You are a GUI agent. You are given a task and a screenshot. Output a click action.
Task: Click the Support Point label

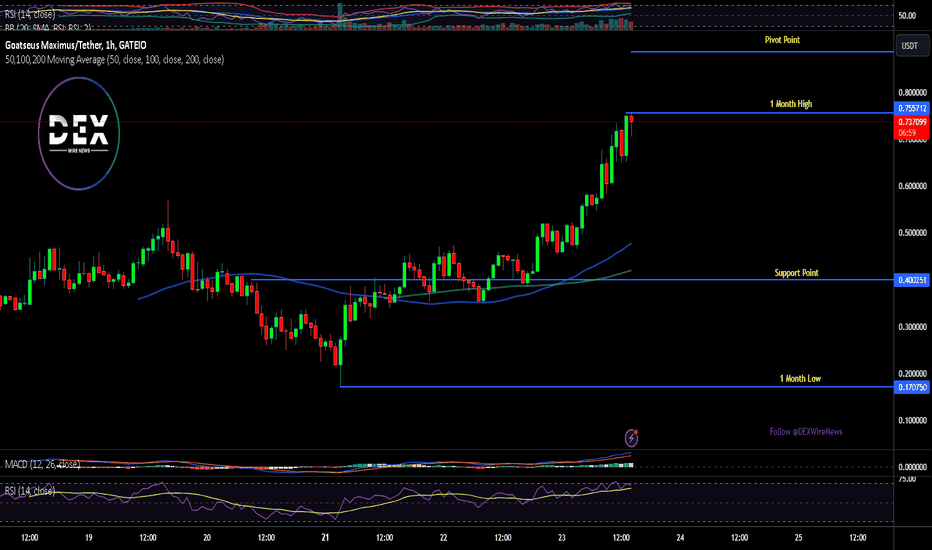(796, 273)
